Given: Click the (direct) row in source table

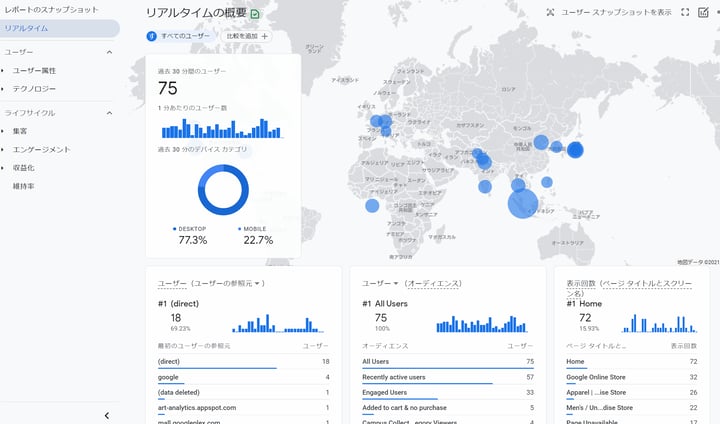Looking at the screenshot, I should (x=243, y=362).
